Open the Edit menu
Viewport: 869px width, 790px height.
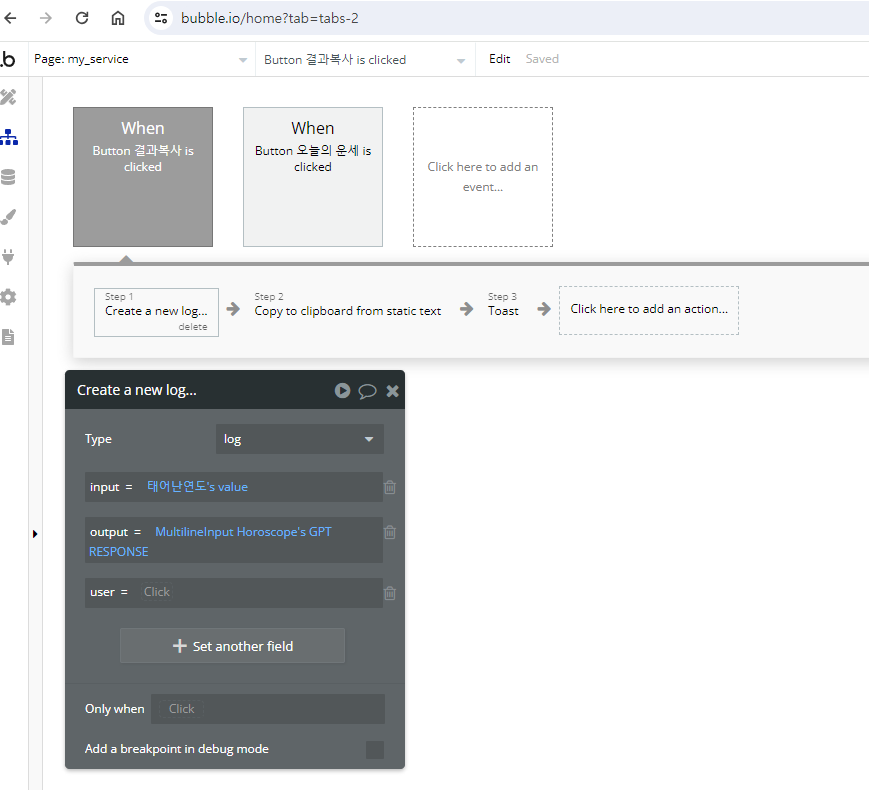(x=499, y=59)
